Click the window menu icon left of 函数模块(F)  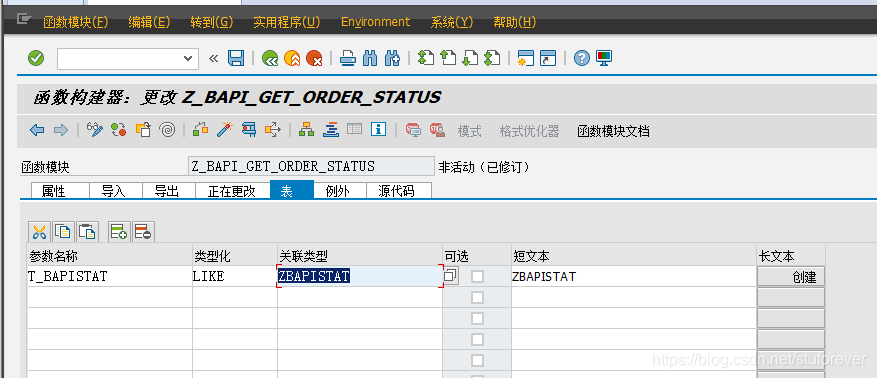tap(23, 19)
